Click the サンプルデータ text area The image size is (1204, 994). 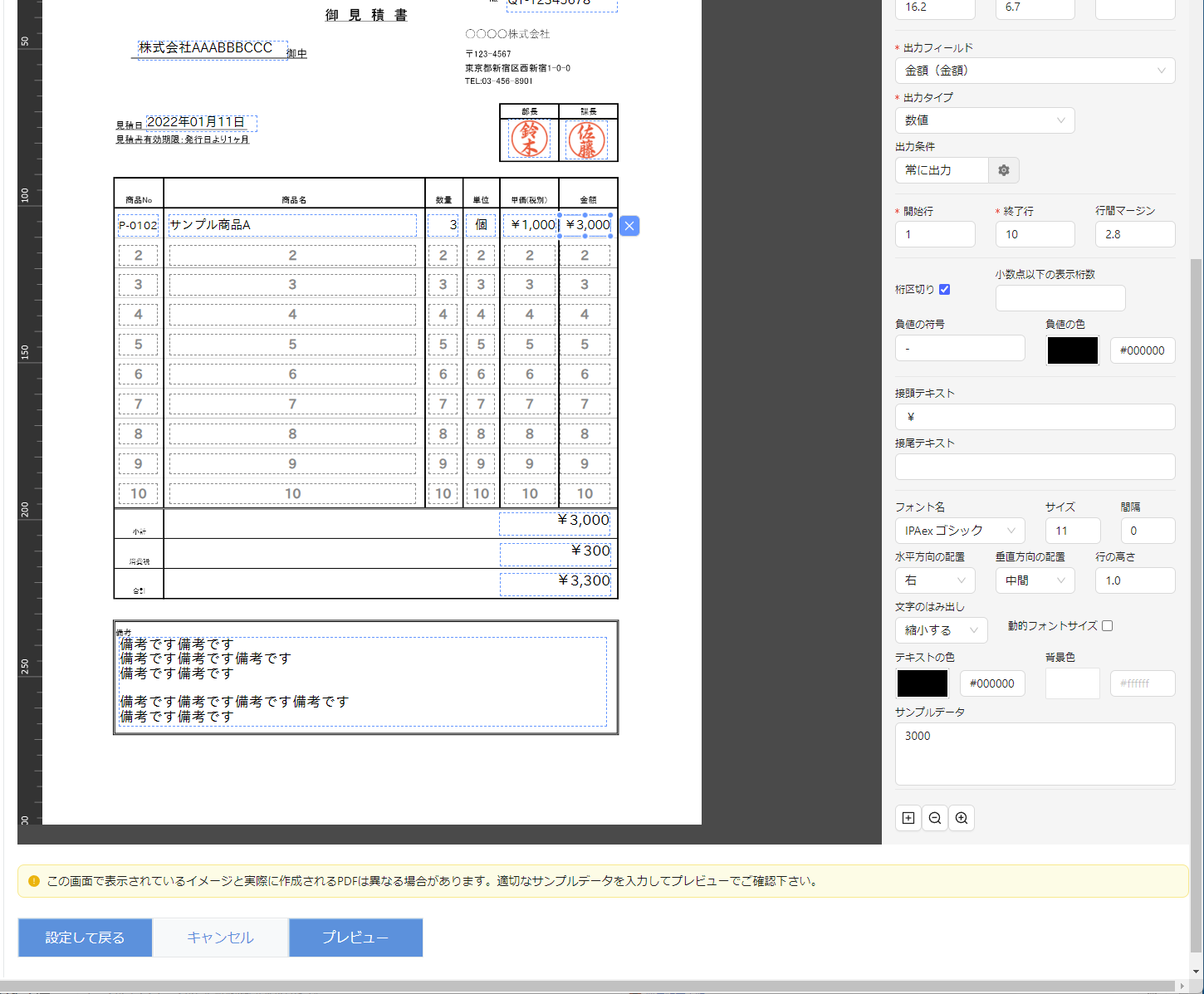(1035, 753)
